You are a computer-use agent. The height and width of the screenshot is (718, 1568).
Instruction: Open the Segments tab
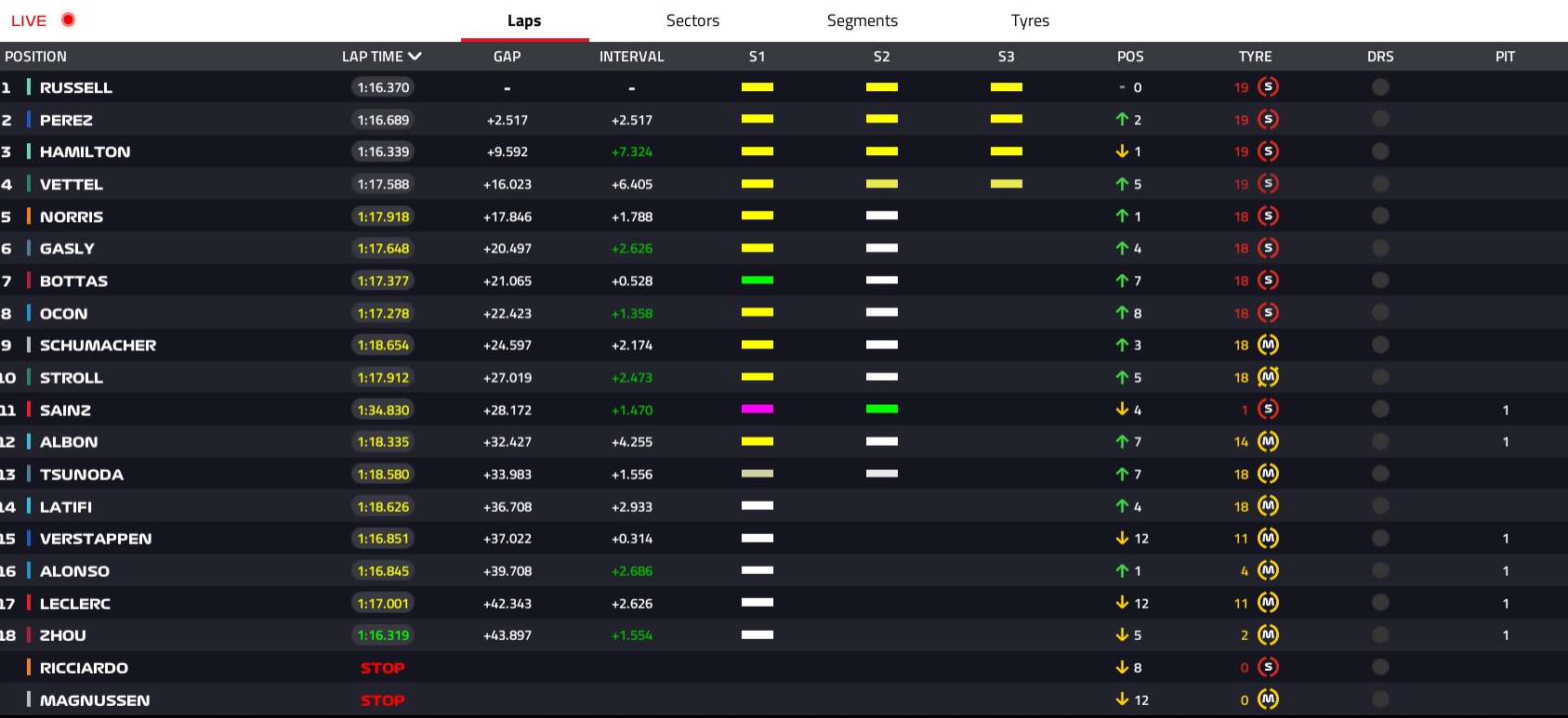click(x=862, y=20)
